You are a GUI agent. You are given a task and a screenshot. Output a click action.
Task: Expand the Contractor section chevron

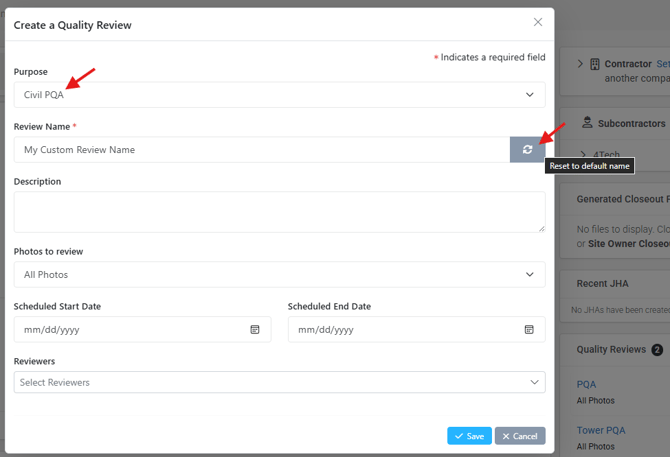pos(580,64)
